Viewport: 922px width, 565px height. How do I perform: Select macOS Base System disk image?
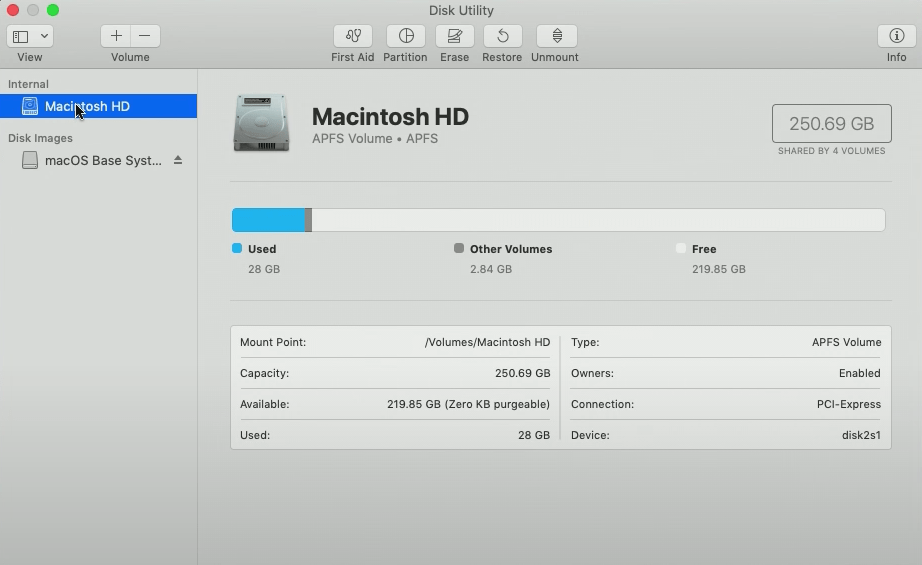tap(102, 160)
